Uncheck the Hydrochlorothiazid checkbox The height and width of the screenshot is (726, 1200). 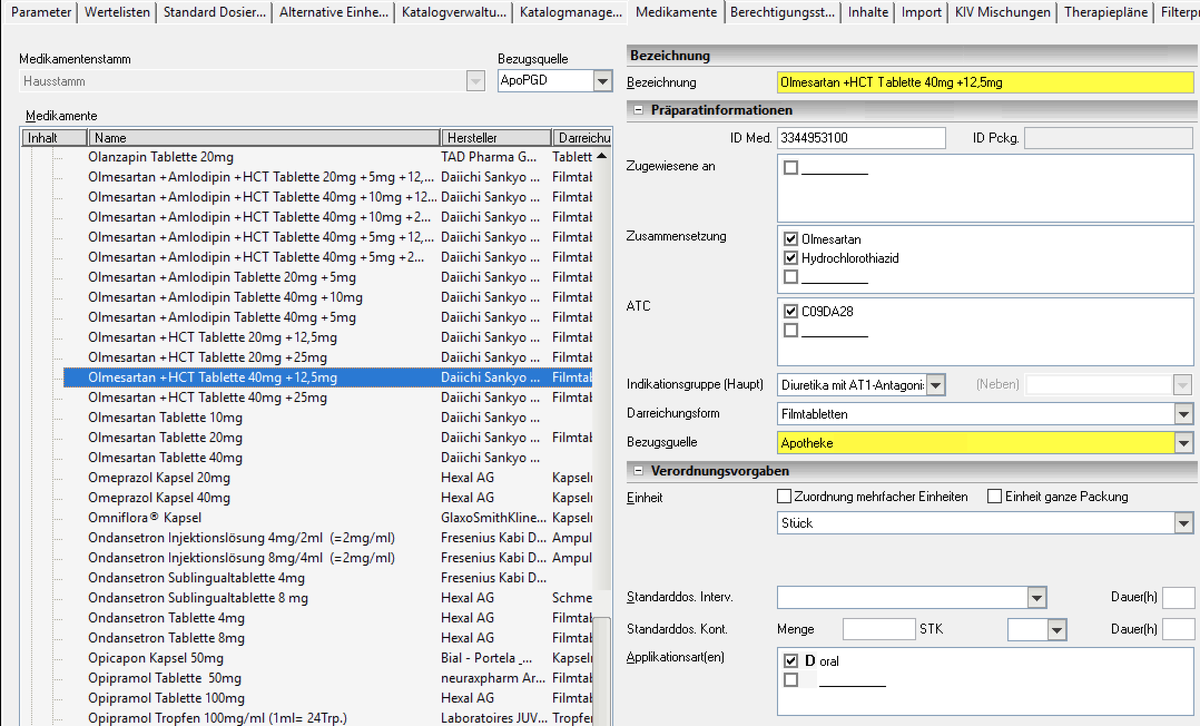791,258
